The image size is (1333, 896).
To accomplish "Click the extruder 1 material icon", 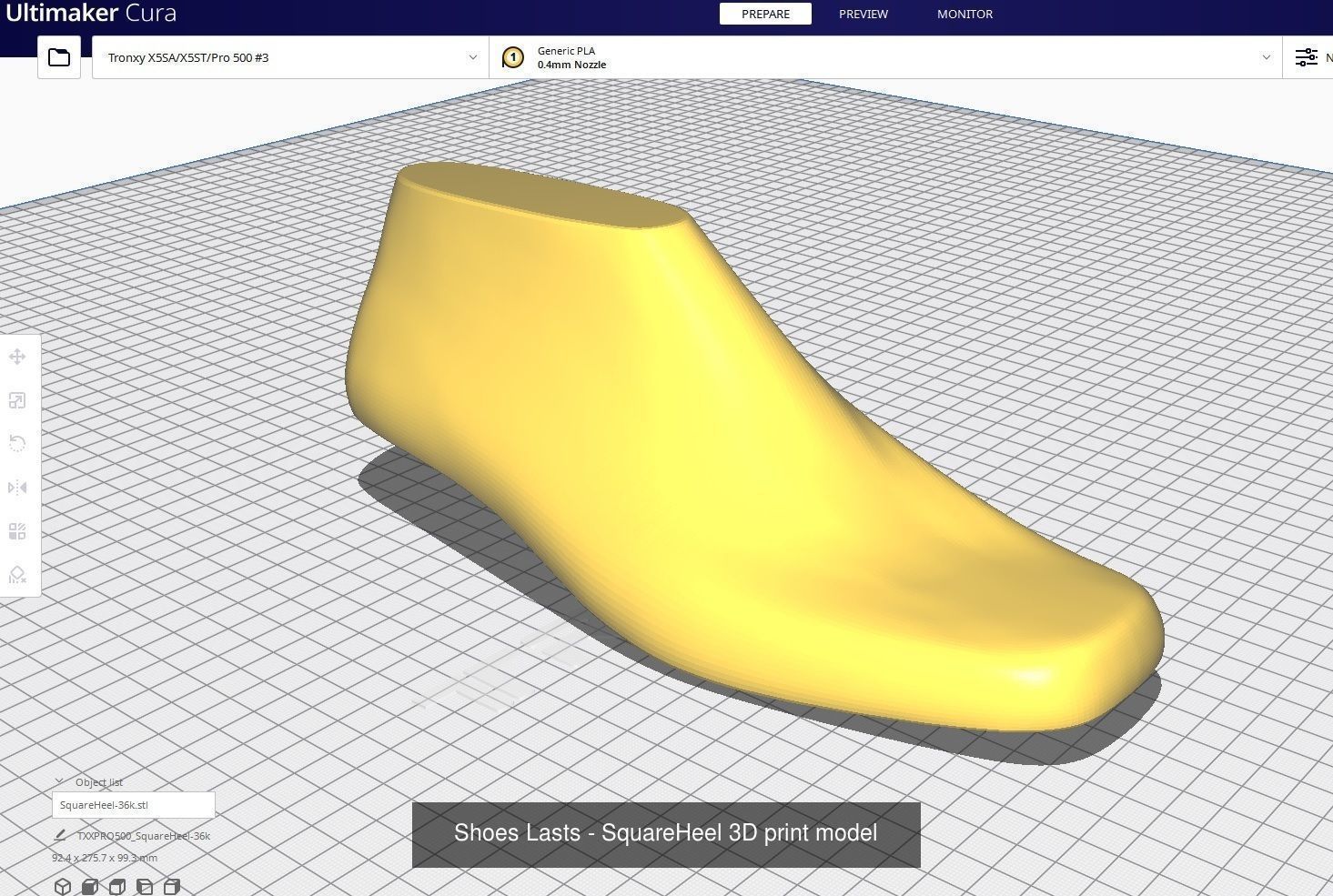I will point(513,57).
